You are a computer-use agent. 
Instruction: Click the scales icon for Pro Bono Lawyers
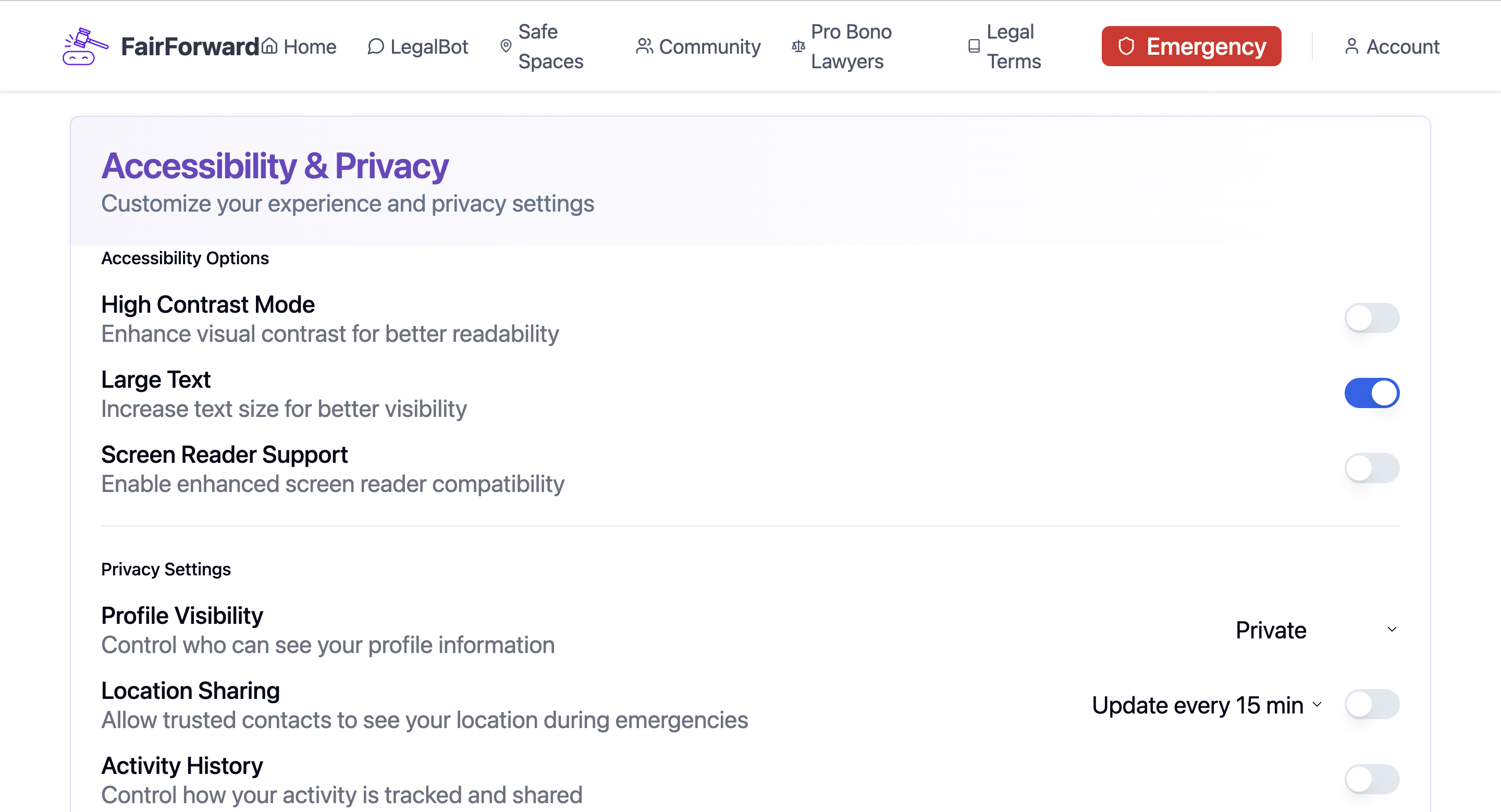coord(798,46)
